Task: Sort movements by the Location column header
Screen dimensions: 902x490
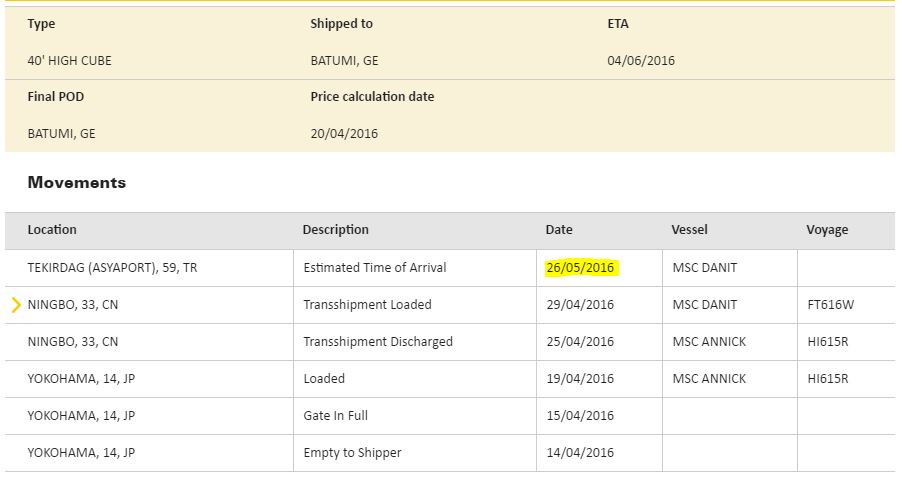Action: (52, 230)
